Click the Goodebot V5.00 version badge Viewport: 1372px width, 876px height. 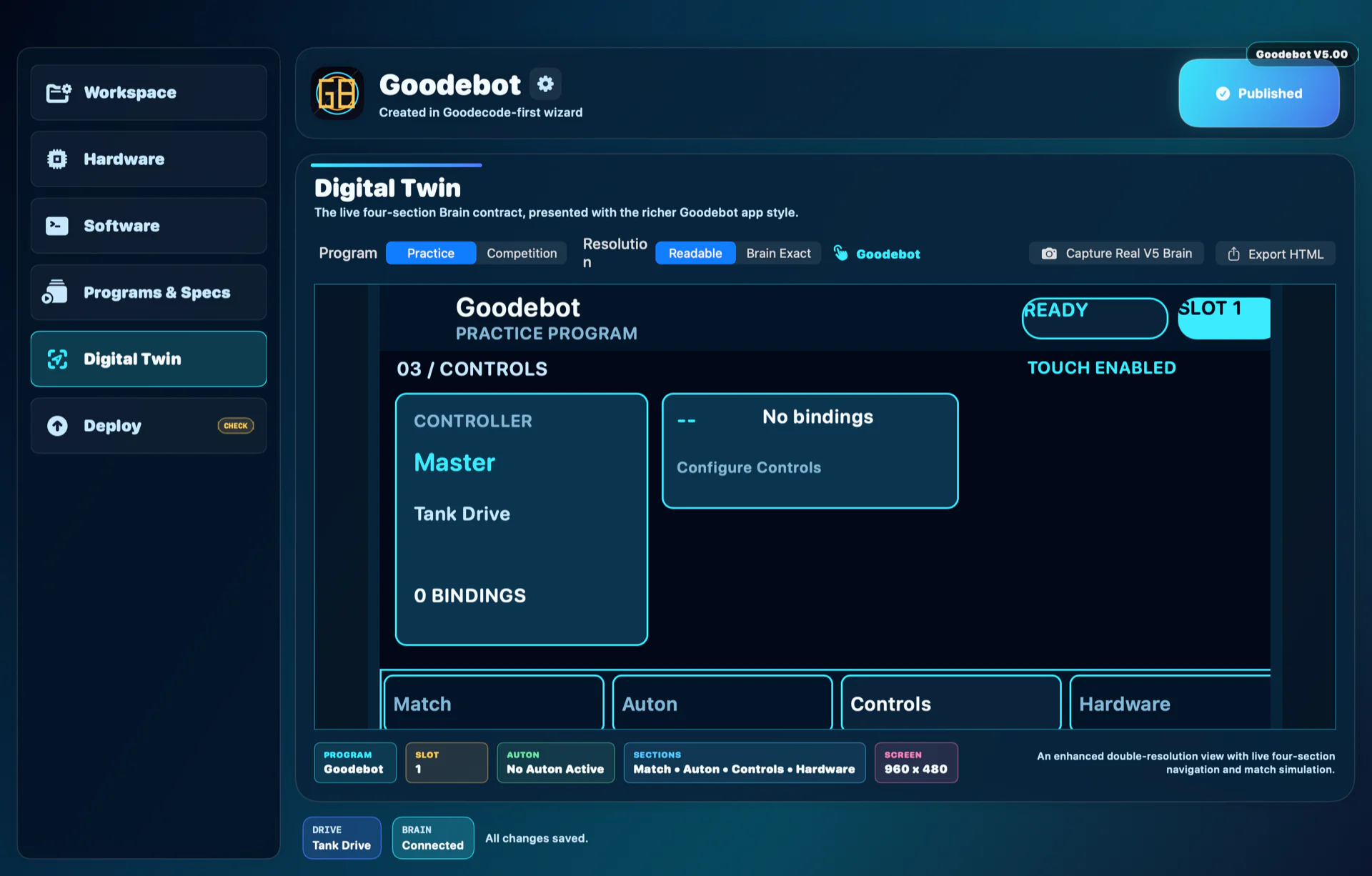click(1302, 54)
